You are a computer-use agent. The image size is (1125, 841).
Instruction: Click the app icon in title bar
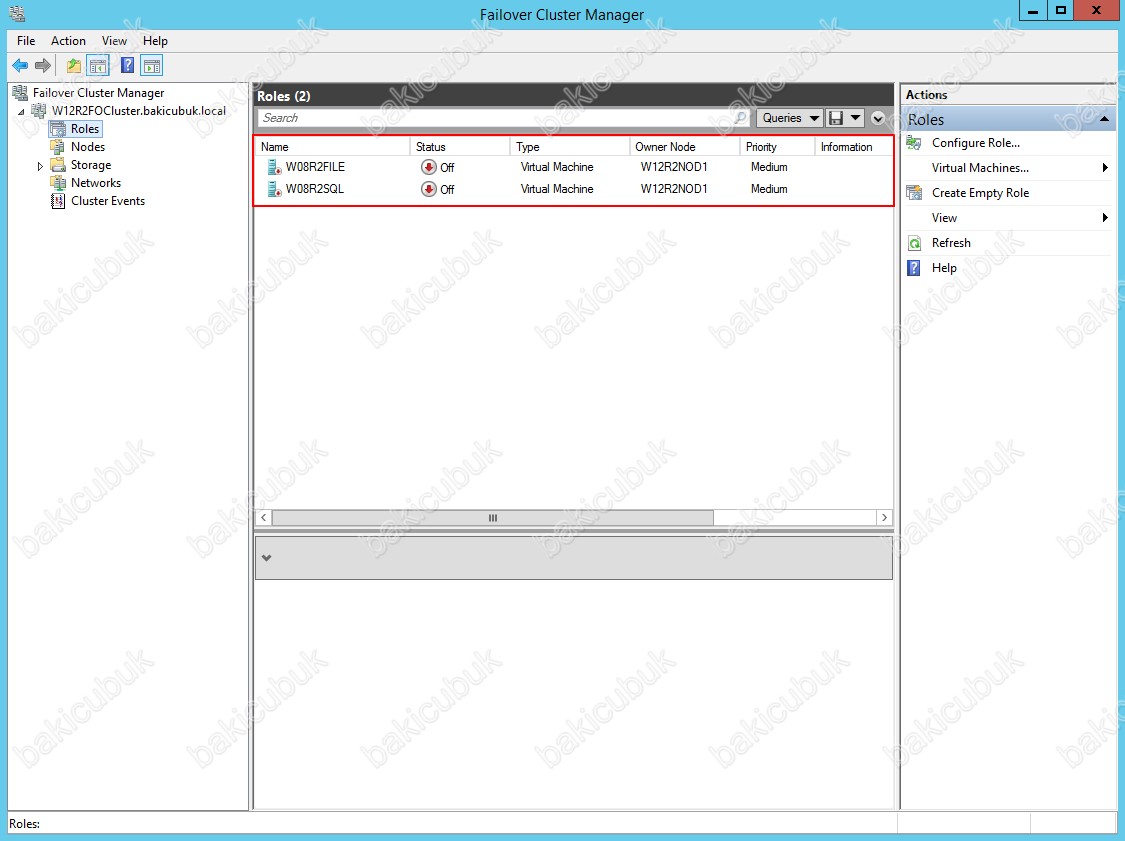17,14
